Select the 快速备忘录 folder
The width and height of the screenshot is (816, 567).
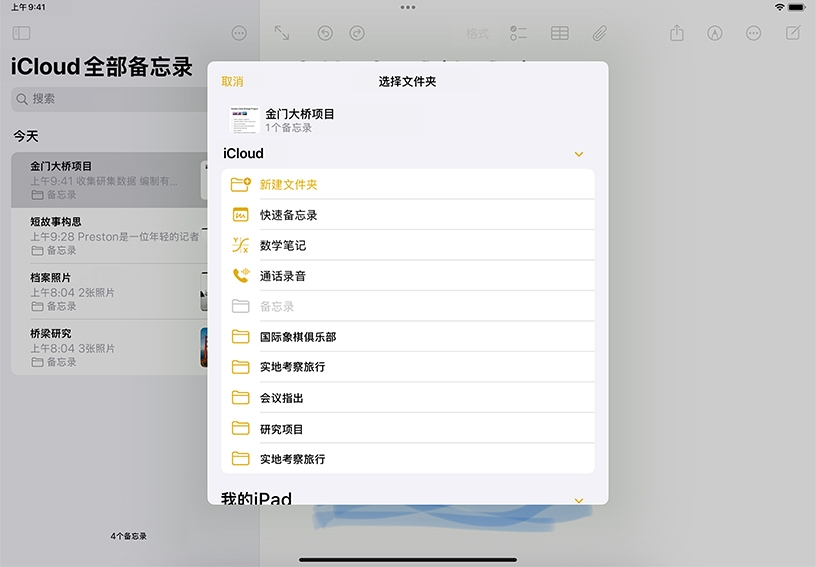[x=288, y=215]
